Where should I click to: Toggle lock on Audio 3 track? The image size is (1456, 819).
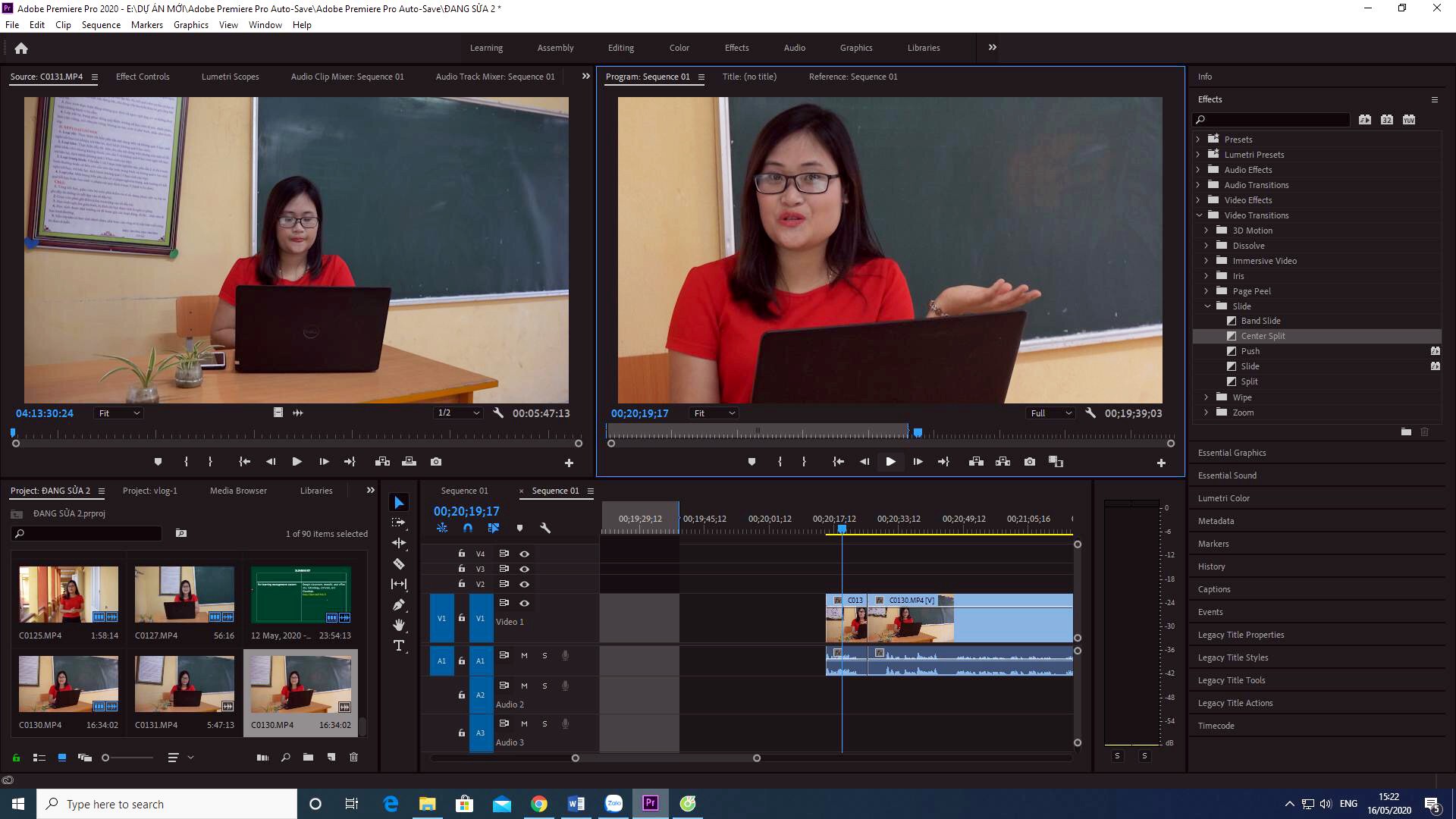461,733
